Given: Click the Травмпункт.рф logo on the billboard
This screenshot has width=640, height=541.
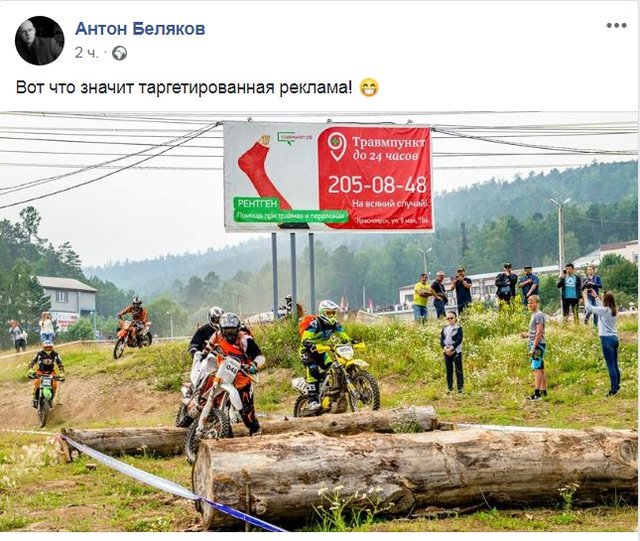Looking at the screenshot, I should click(x=294, y=138).
